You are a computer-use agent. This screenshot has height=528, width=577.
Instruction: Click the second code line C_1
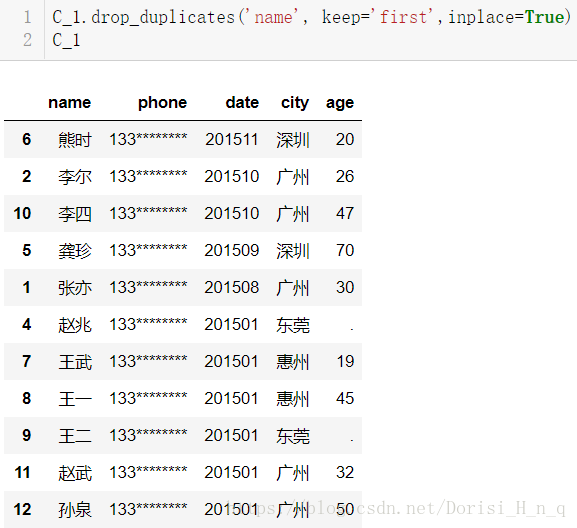tap(66, 40)
